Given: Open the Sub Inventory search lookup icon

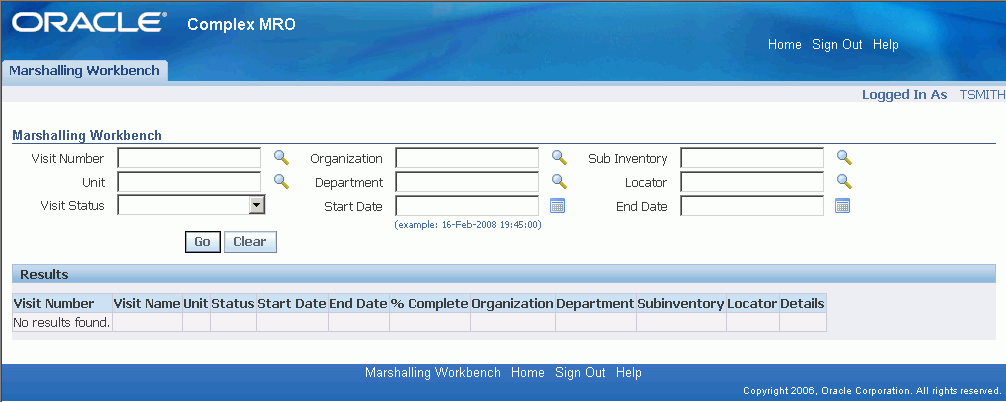Looking at the screenshot, I should coord(844,157).
